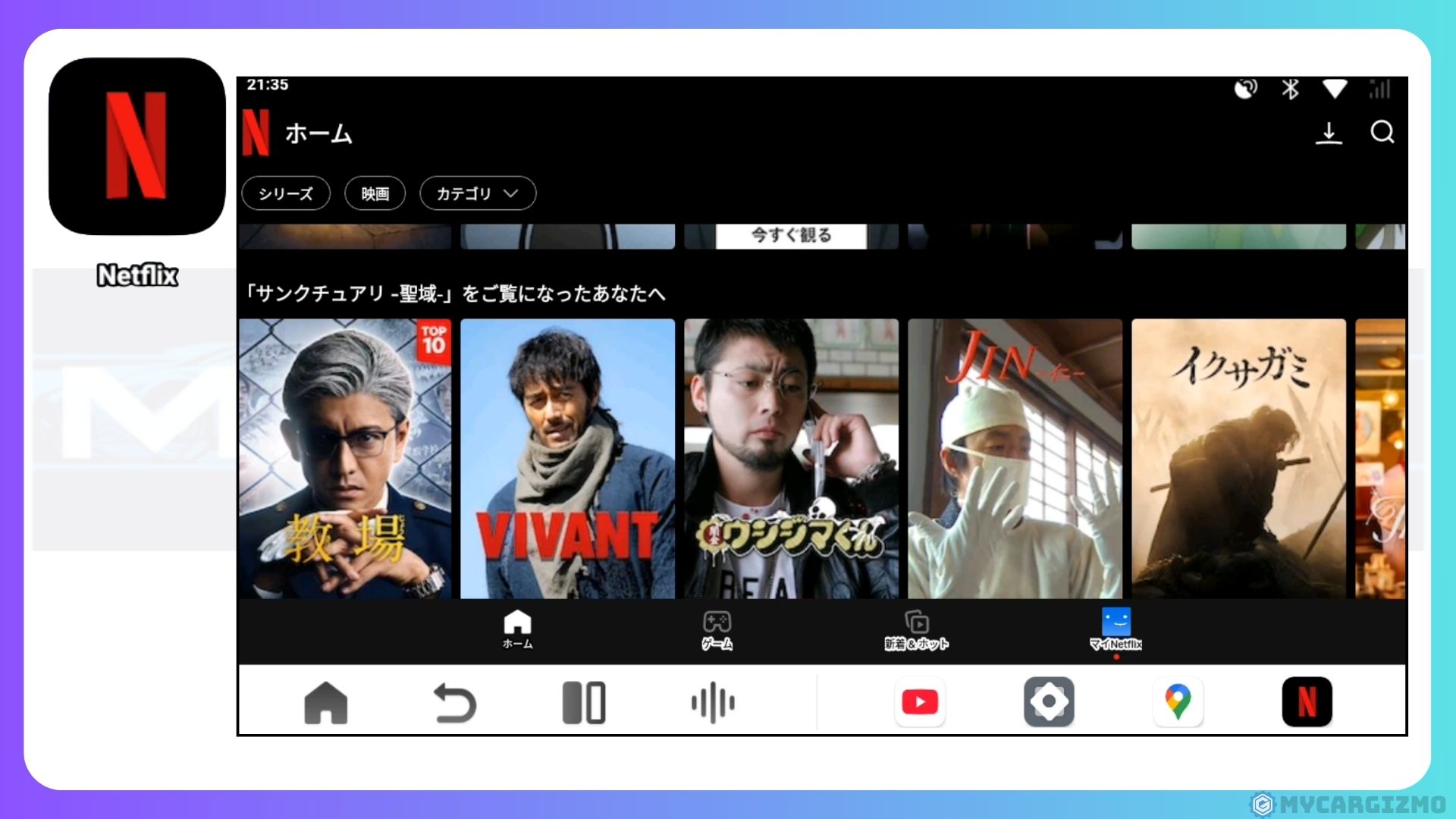Select the シリーズ filter chip
Image resolution: width=1456 pixels, height=819 pixels.
286,193
